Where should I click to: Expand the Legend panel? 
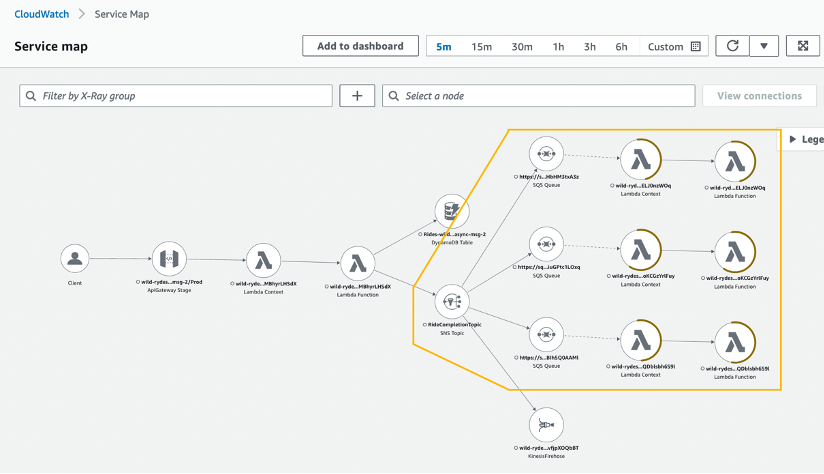pyautogui.click(x=801, y=139)
